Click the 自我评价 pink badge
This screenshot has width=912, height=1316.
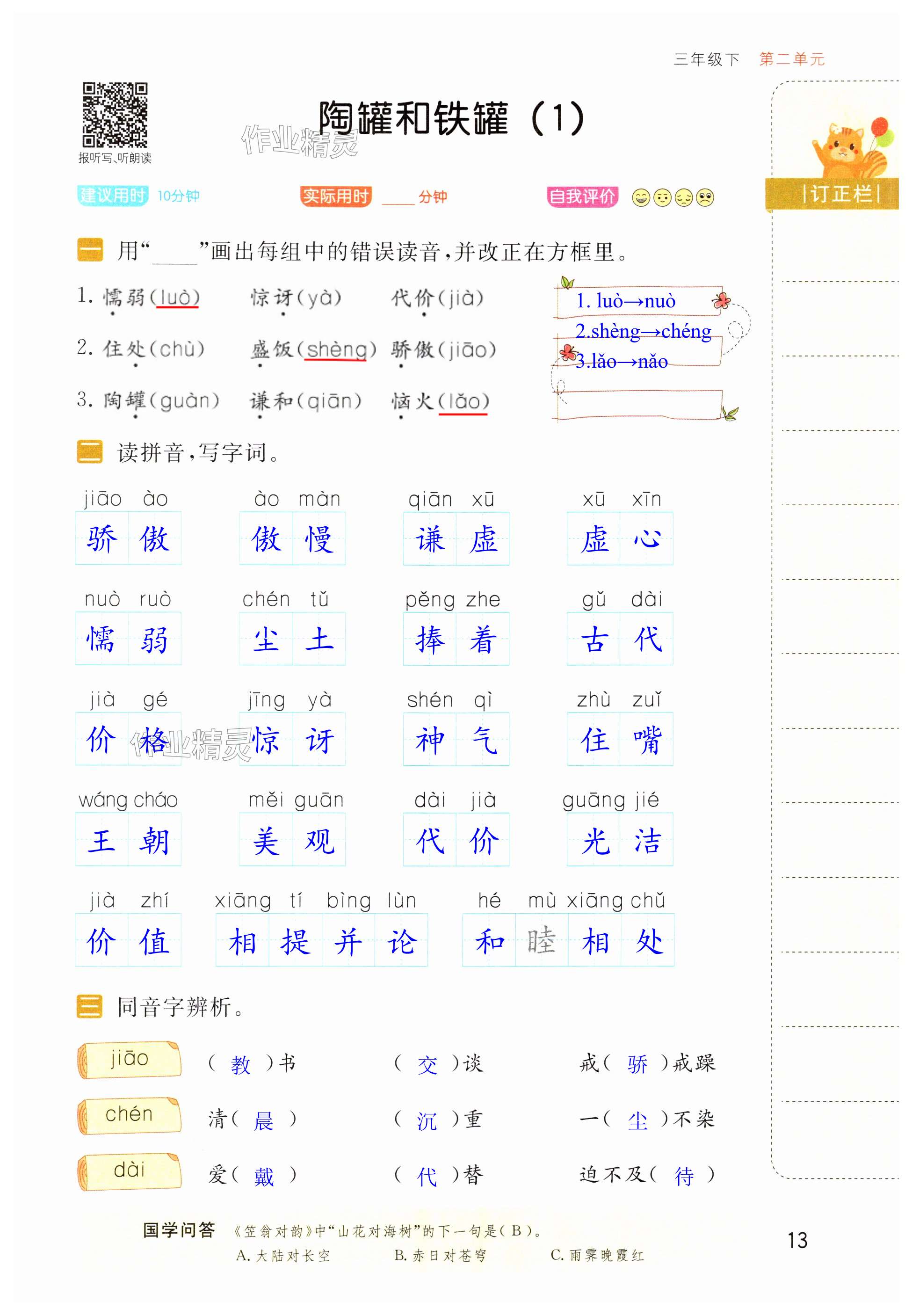[582, 196]
